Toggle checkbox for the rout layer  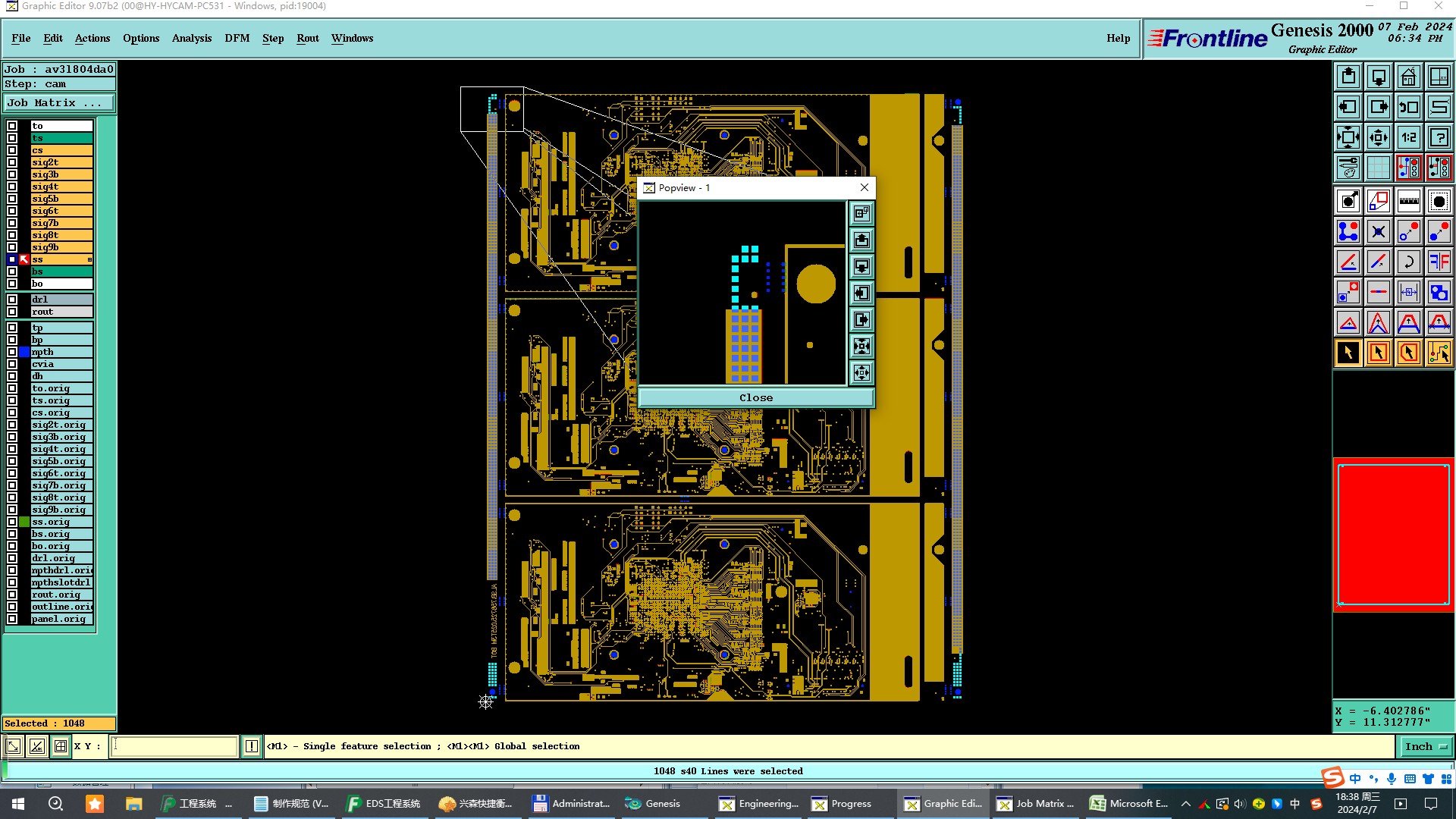[x=12, y=312]
